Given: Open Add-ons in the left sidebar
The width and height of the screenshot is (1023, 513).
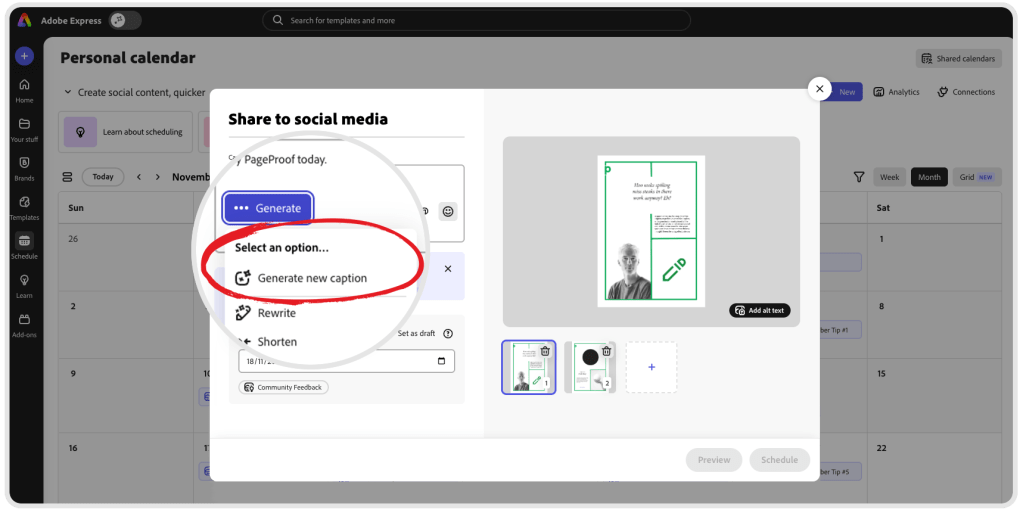Looking at the screenshot, I should [x=24, y=325].
